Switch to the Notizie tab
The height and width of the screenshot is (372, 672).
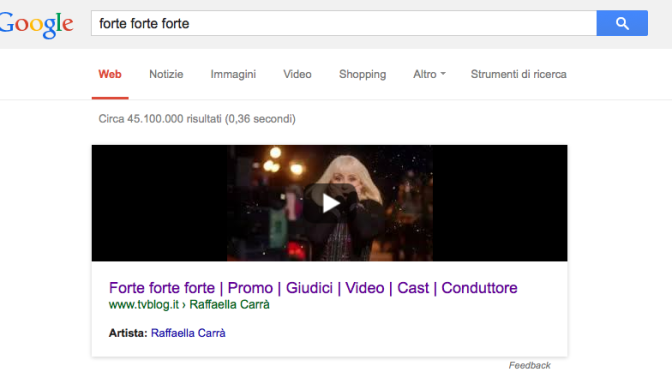pos(166,74)
